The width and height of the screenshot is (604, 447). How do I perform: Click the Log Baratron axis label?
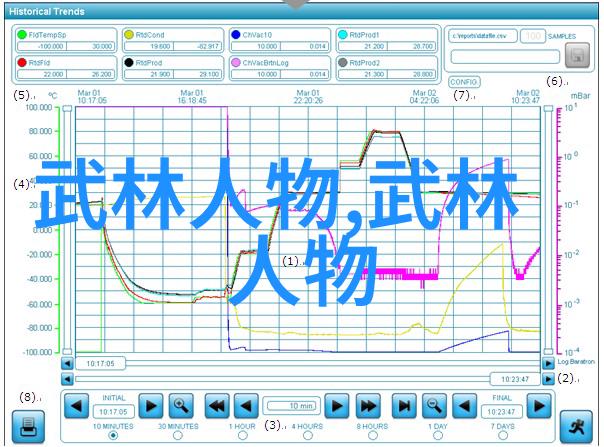(576, 361)
